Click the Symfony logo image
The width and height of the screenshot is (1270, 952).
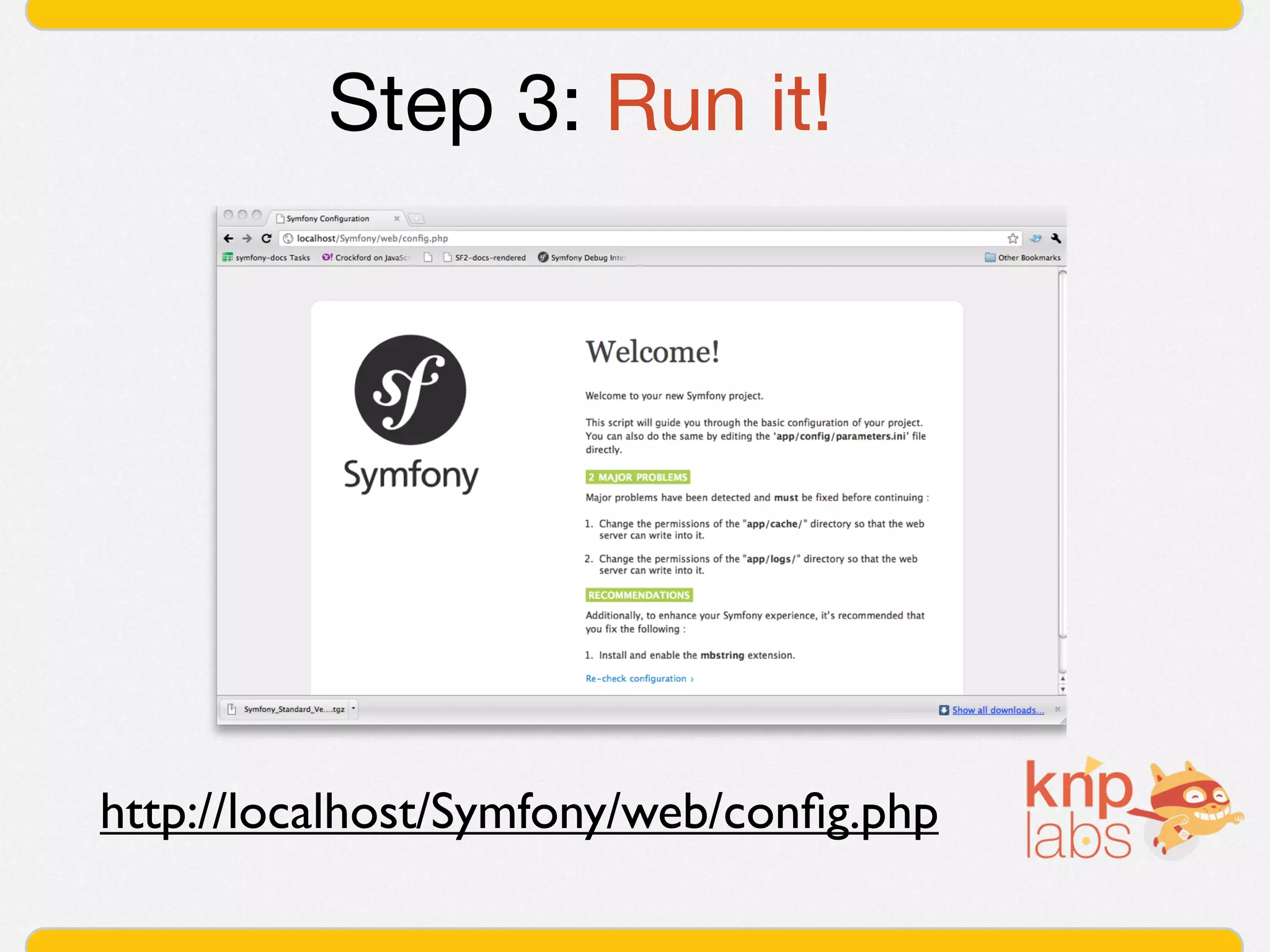click(x=411, y=414)
